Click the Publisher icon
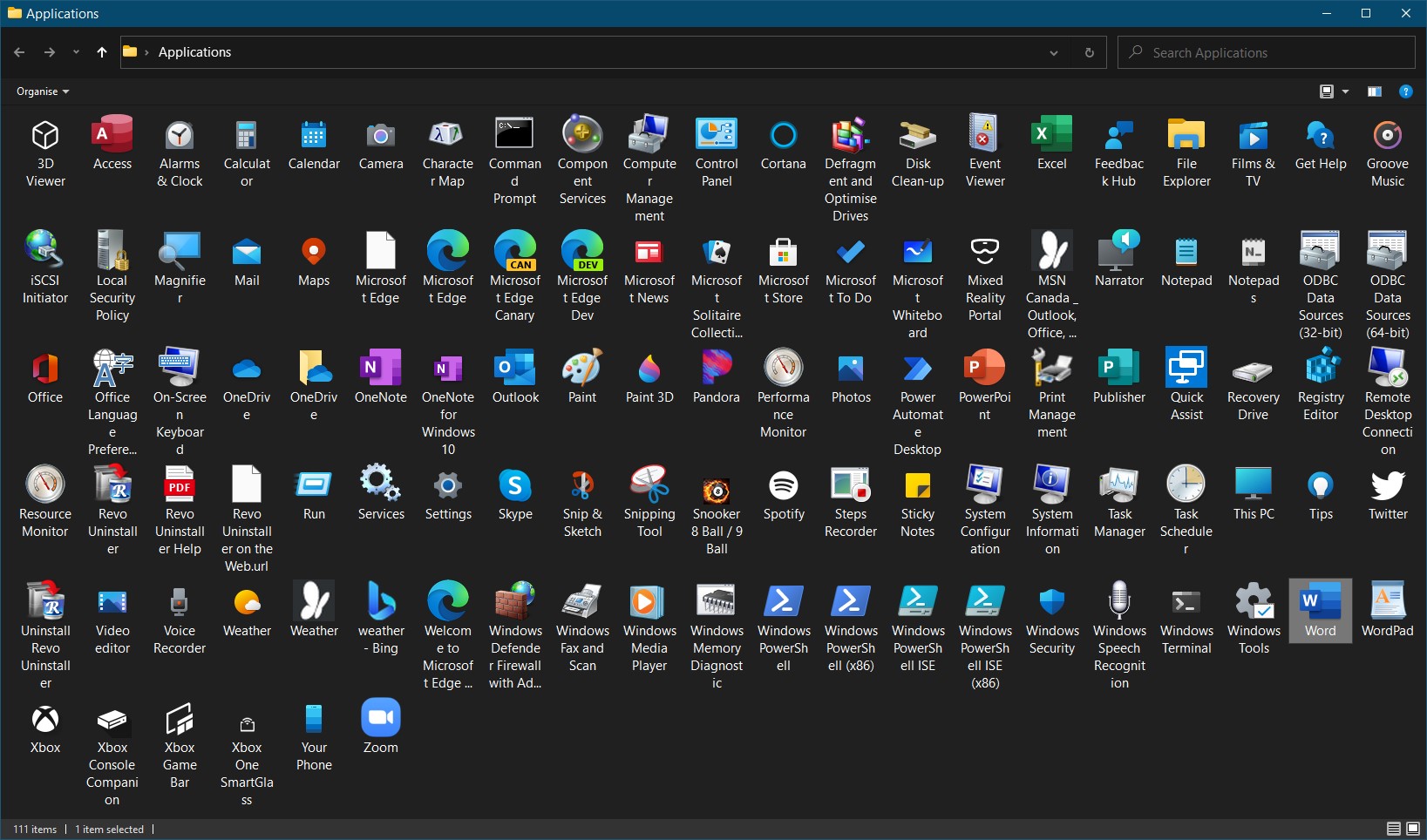This screenshot has height=840, width=1427. pos(1119,369)
